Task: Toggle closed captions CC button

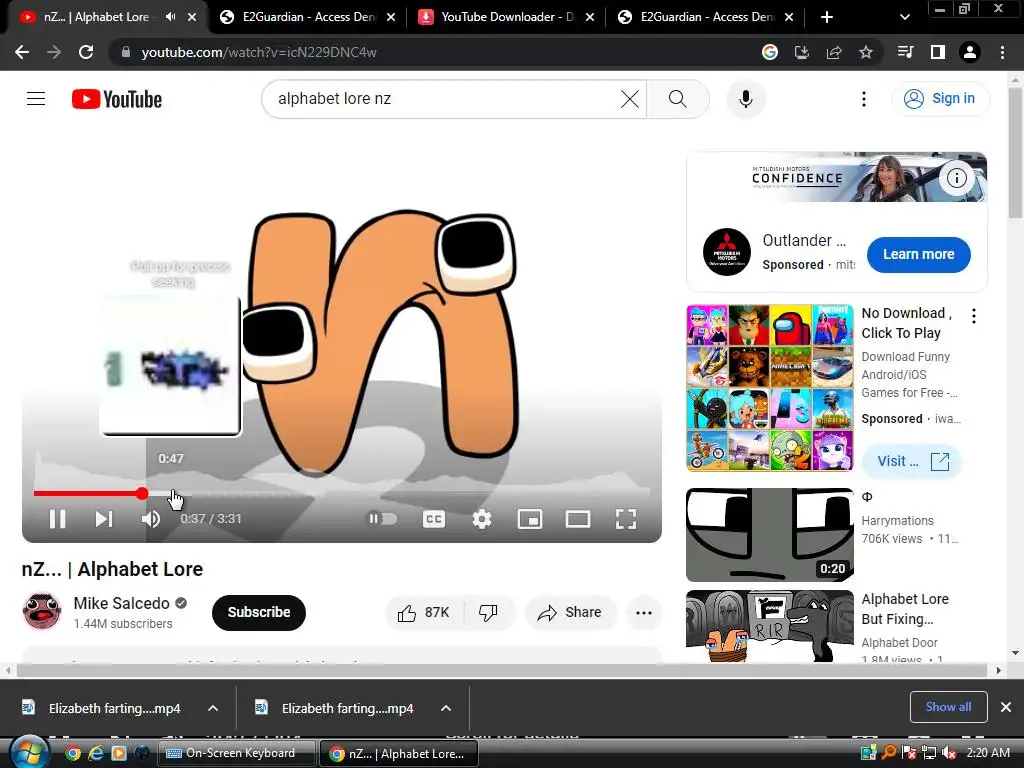Action: (x=434, y=519)
